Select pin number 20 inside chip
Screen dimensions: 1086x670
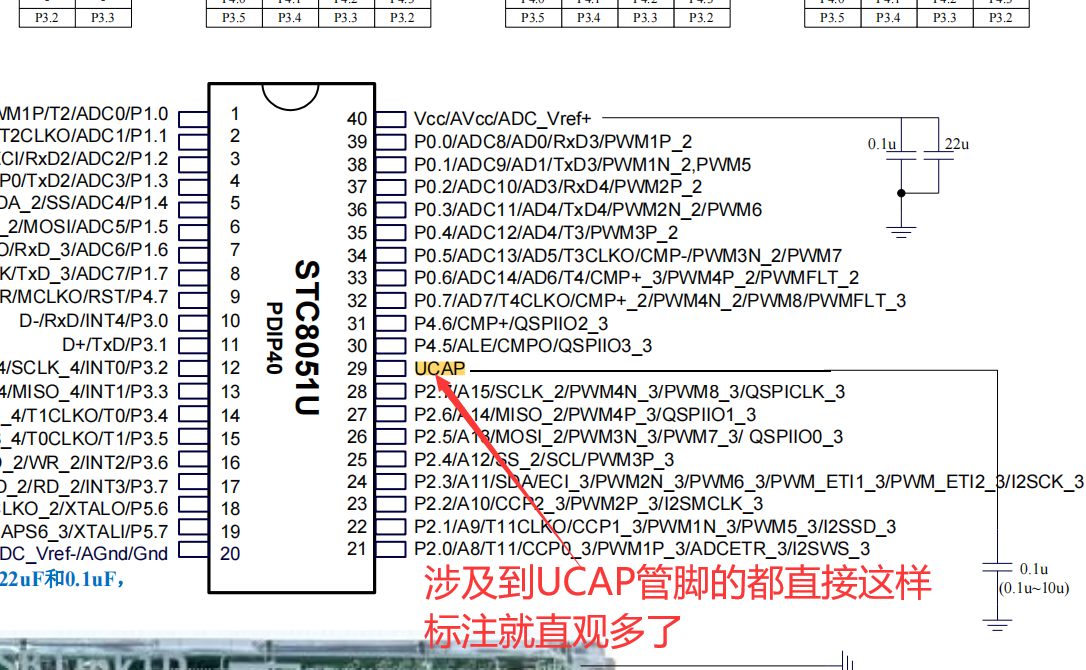230,554
